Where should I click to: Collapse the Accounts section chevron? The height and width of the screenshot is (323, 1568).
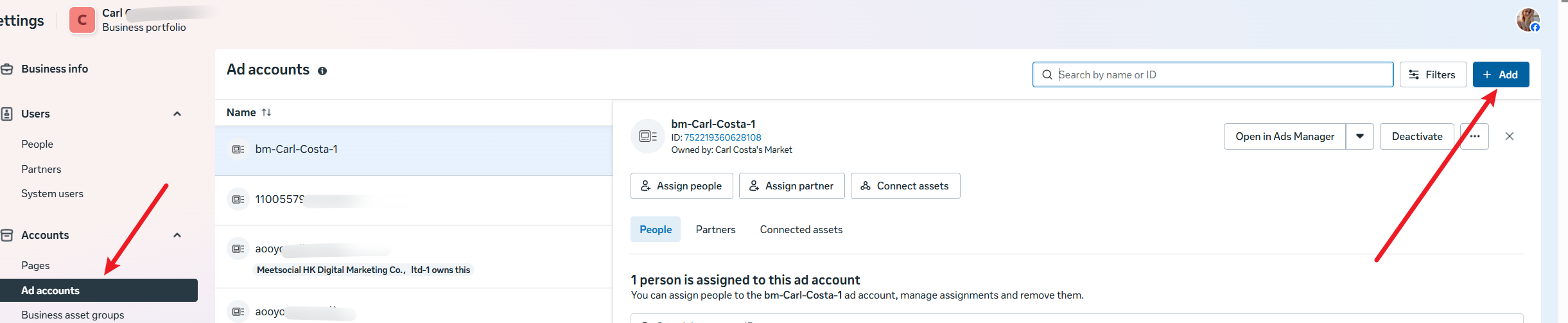coord(177,235)
